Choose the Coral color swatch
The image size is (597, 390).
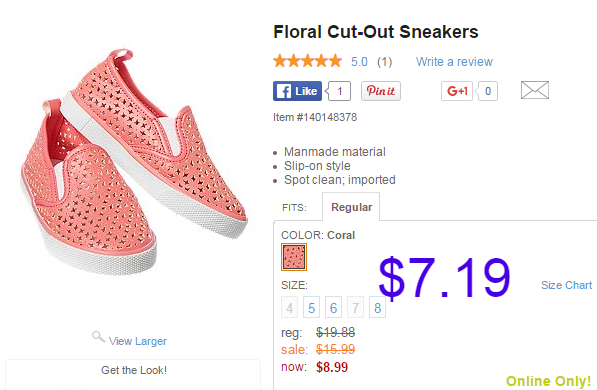(294, 257)
